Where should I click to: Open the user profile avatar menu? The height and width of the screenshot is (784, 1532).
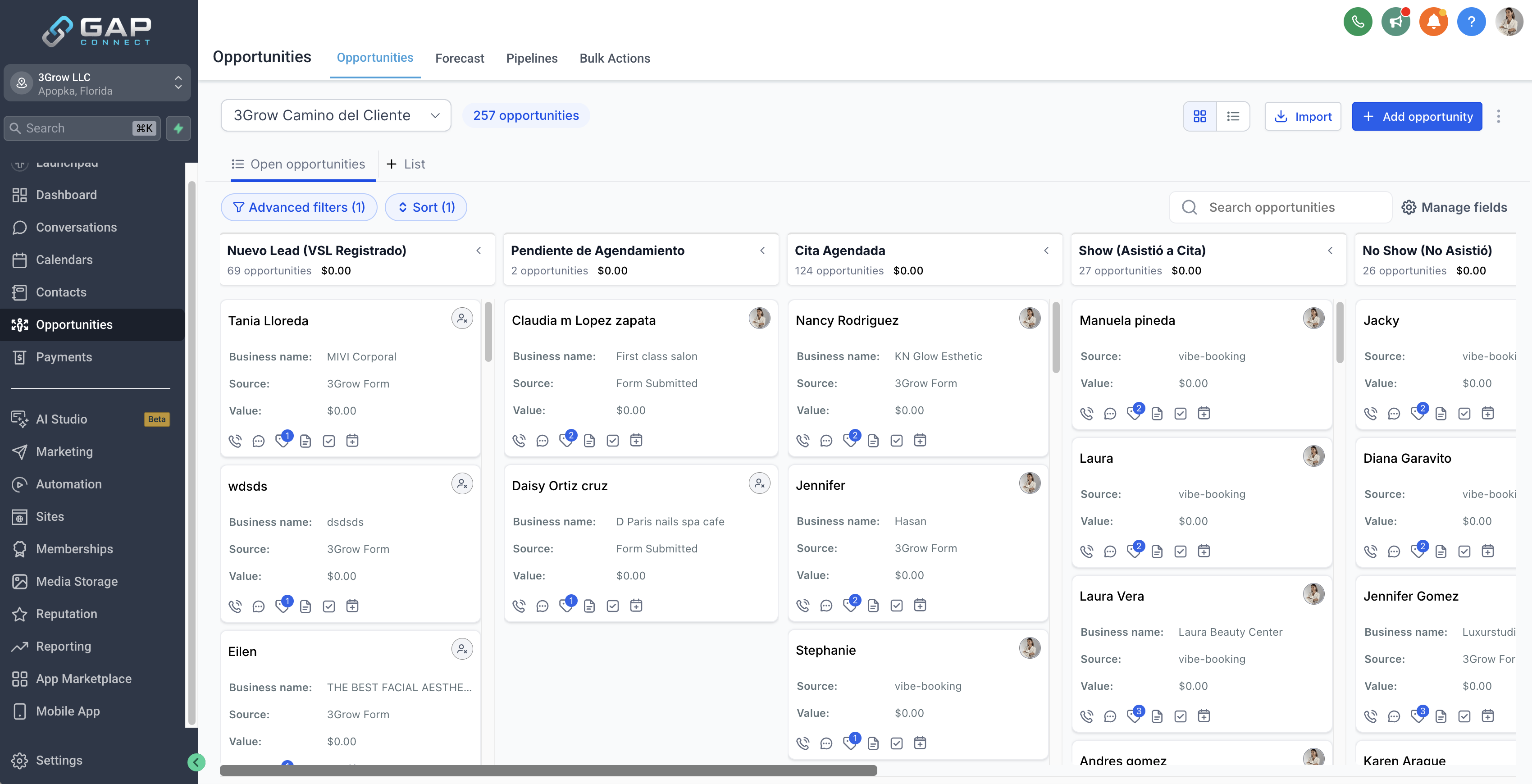pos(1509,22)
